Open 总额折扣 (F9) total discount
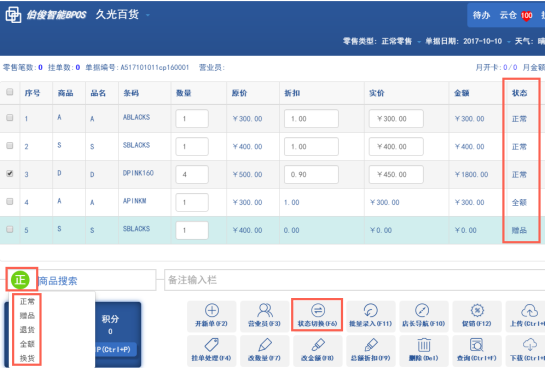 (371, 350)
